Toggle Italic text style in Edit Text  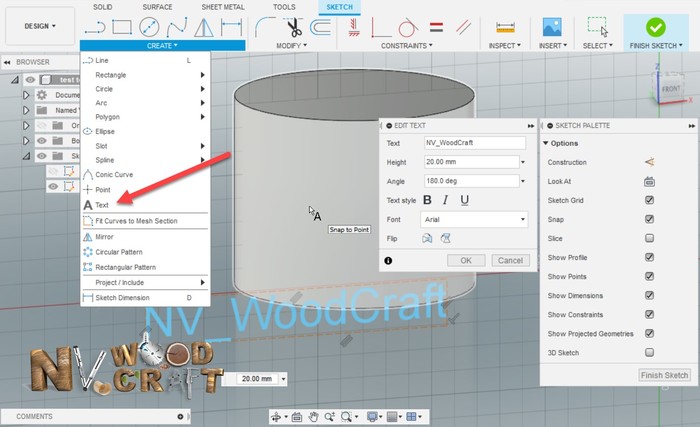coord(446,200)
